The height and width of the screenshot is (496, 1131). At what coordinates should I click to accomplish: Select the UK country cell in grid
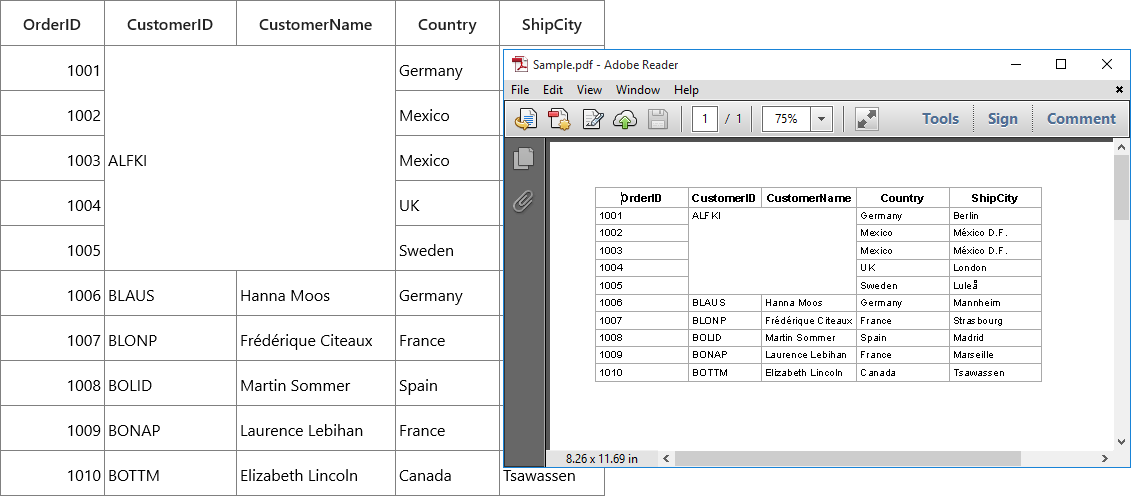point(447,205)
